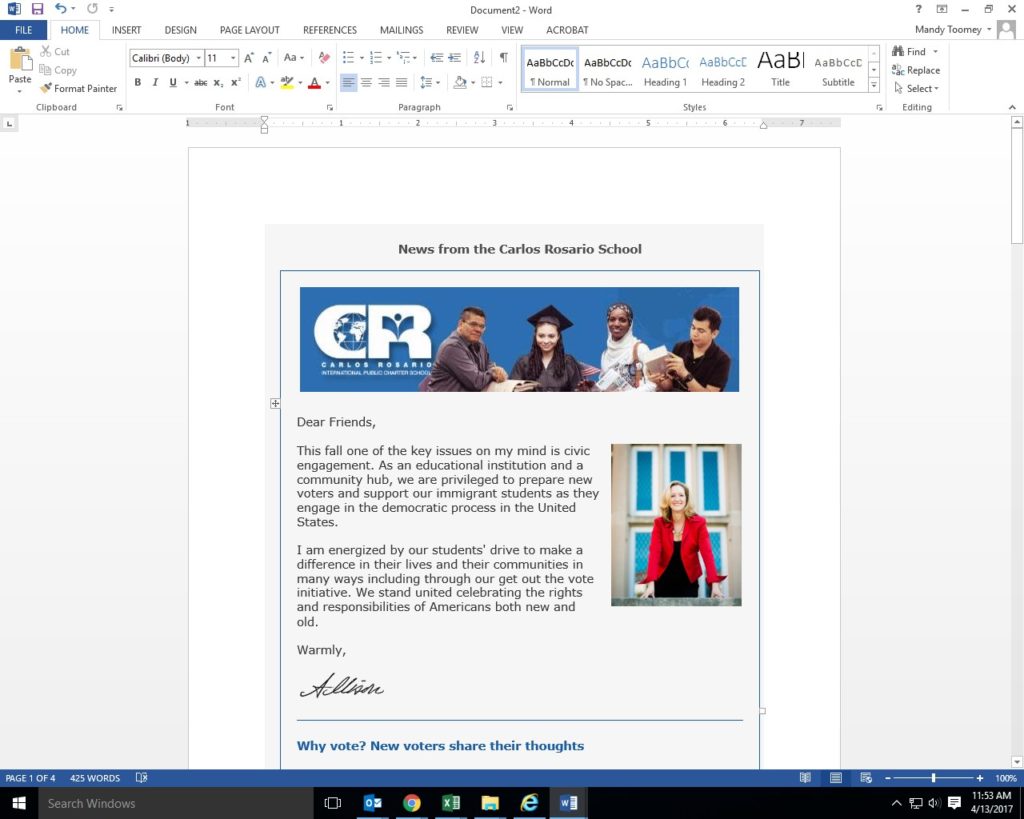Select the Carlos Rosario banner image

(x=519, y=340)
